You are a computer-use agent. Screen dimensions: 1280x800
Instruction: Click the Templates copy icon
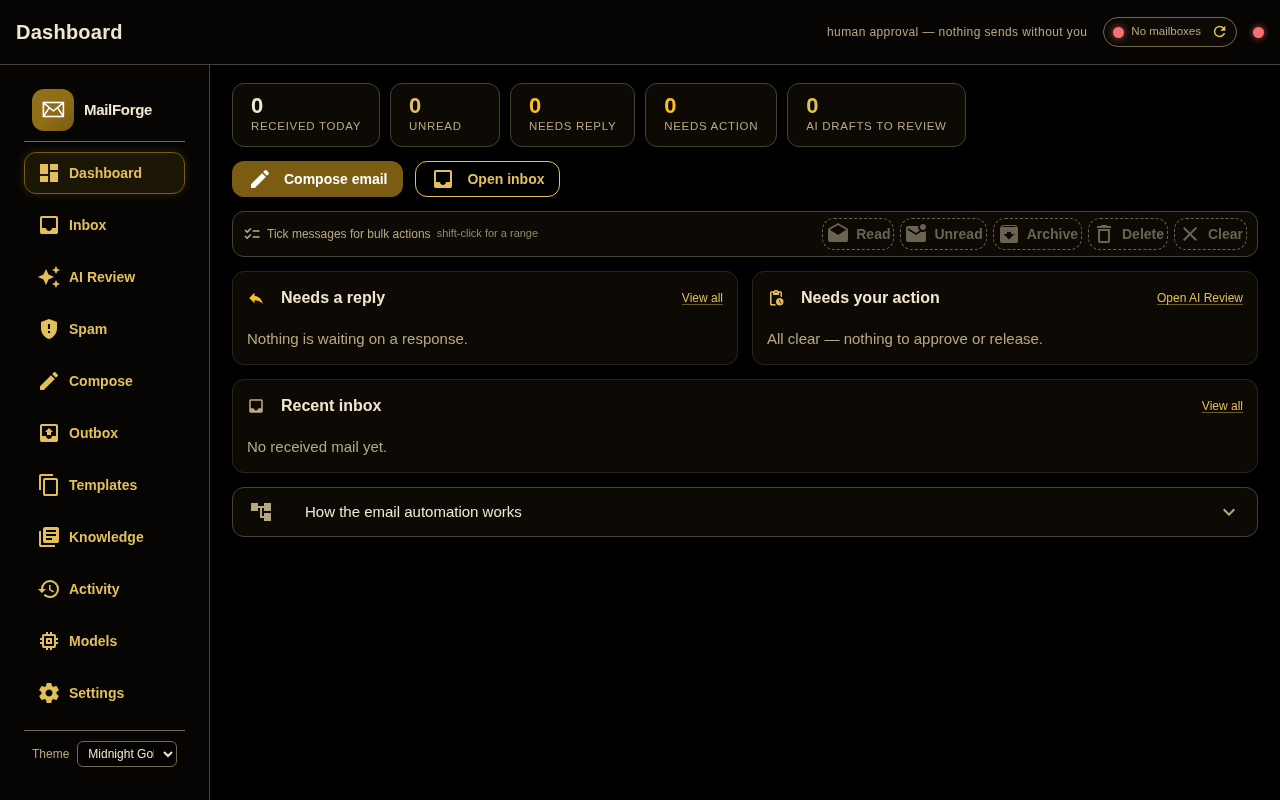(x=49, y=485)
